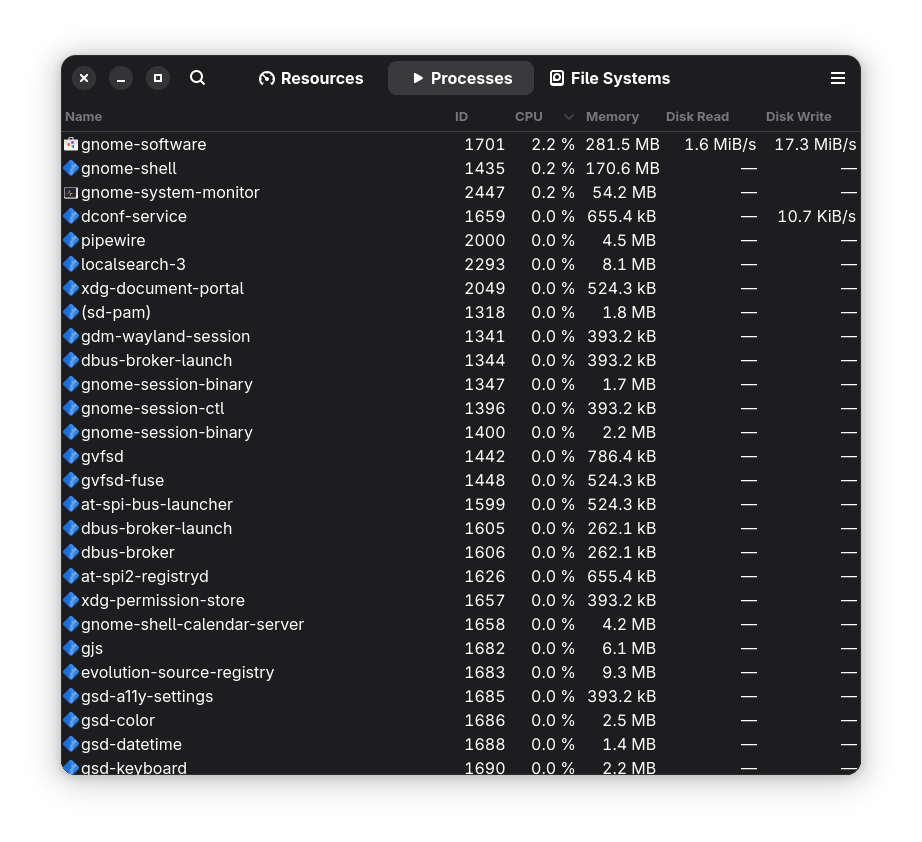The height and width of the screenshot is (842, 922).
Task: Click the pipewire process icon
Action: click(71, 240)
